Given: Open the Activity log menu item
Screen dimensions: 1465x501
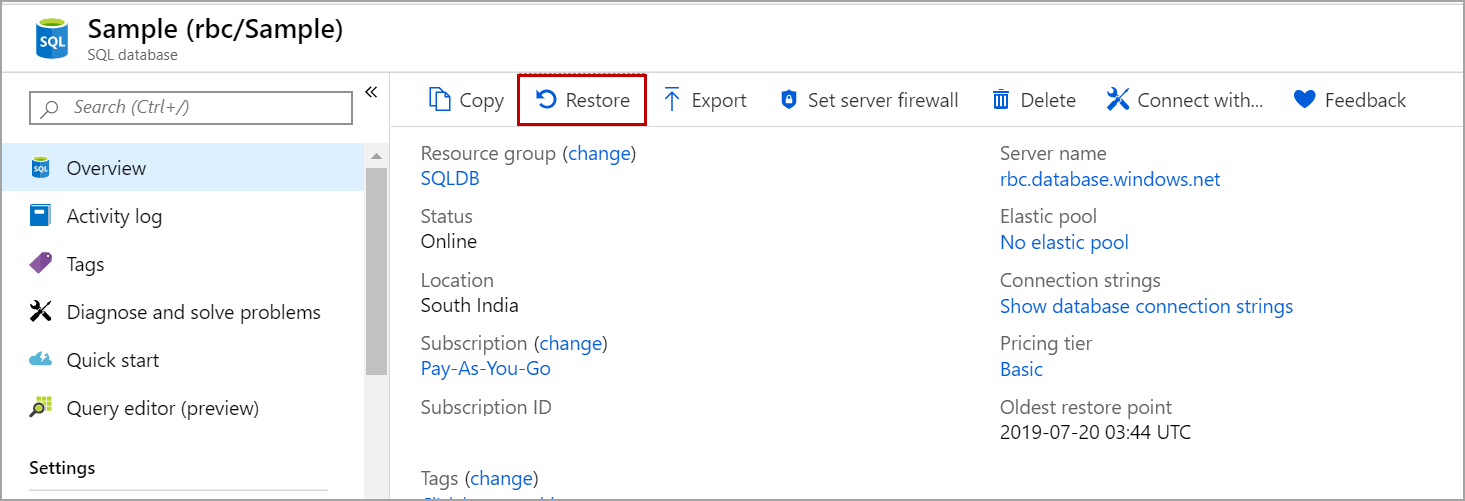Looking at the screenshot, I should 114,216.
